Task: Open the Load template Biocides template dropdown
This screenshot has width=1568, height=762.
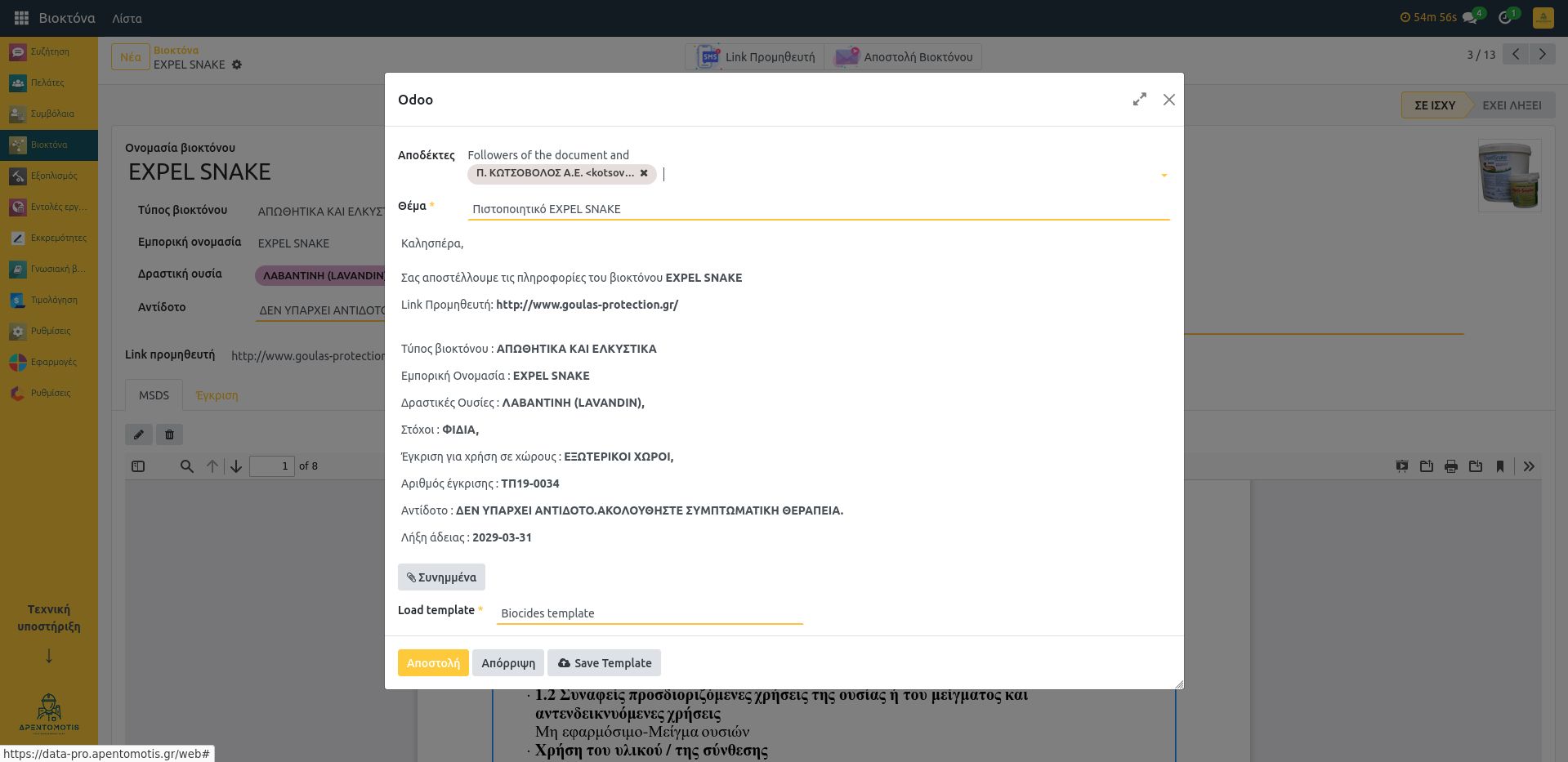Action: coord(650,613)
